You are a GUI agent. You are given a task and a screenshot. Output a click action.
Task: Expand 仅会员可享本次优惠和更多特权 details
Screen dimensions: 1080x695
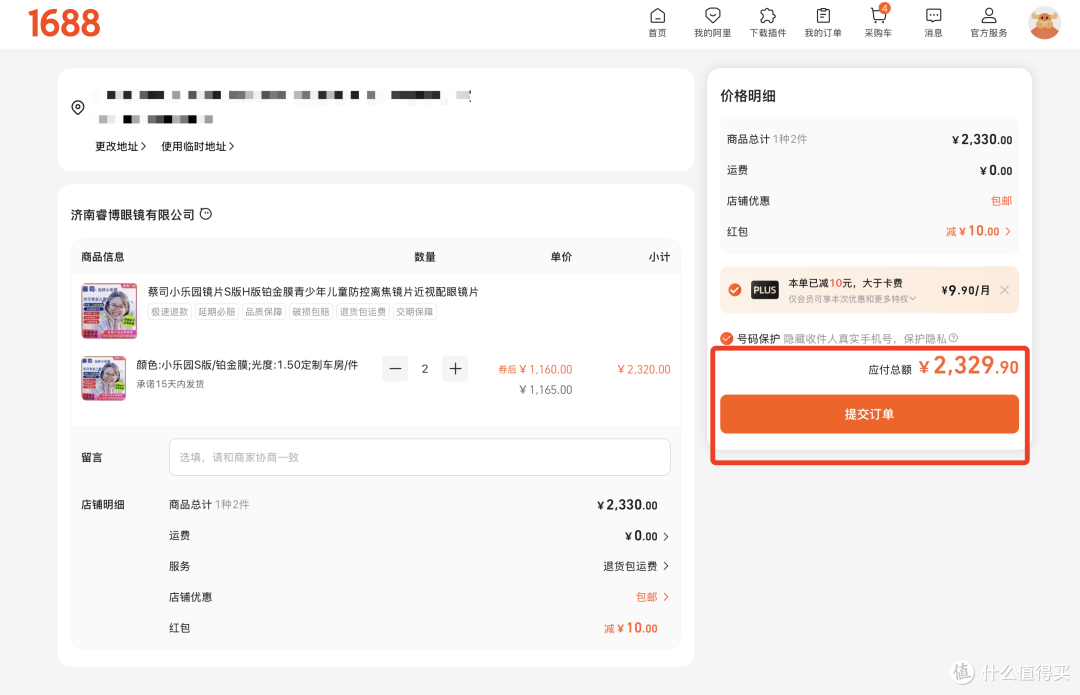coord(852,299)
